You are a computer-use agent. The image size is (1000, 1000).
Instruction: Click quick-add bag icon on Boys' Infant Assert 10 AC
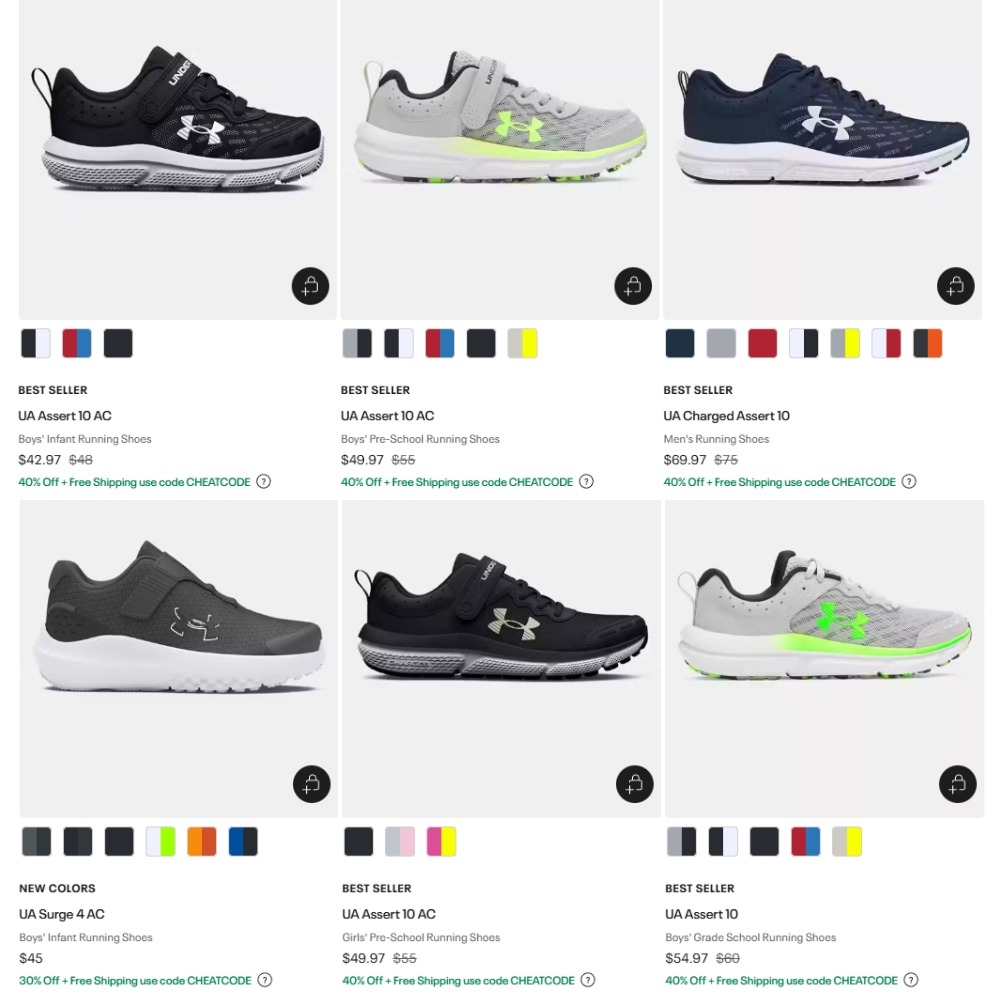point(310,286)
